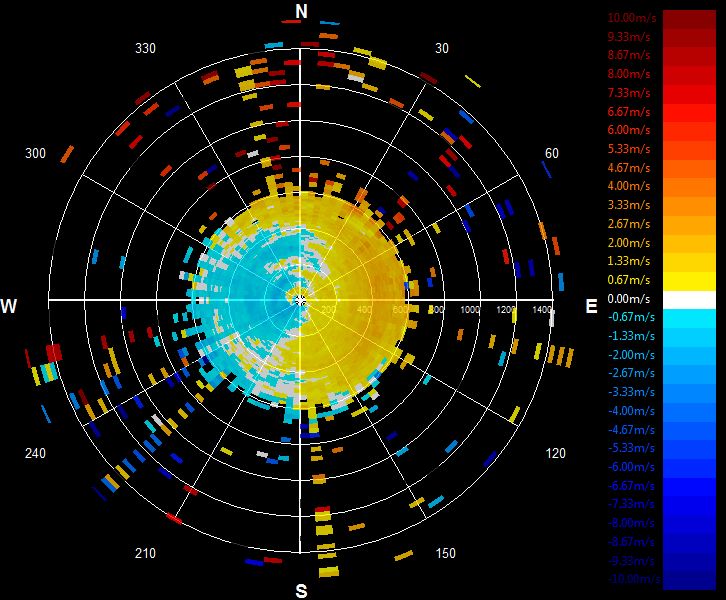Click the 400 range ring label
726x600 pixels.
point(364,309)
